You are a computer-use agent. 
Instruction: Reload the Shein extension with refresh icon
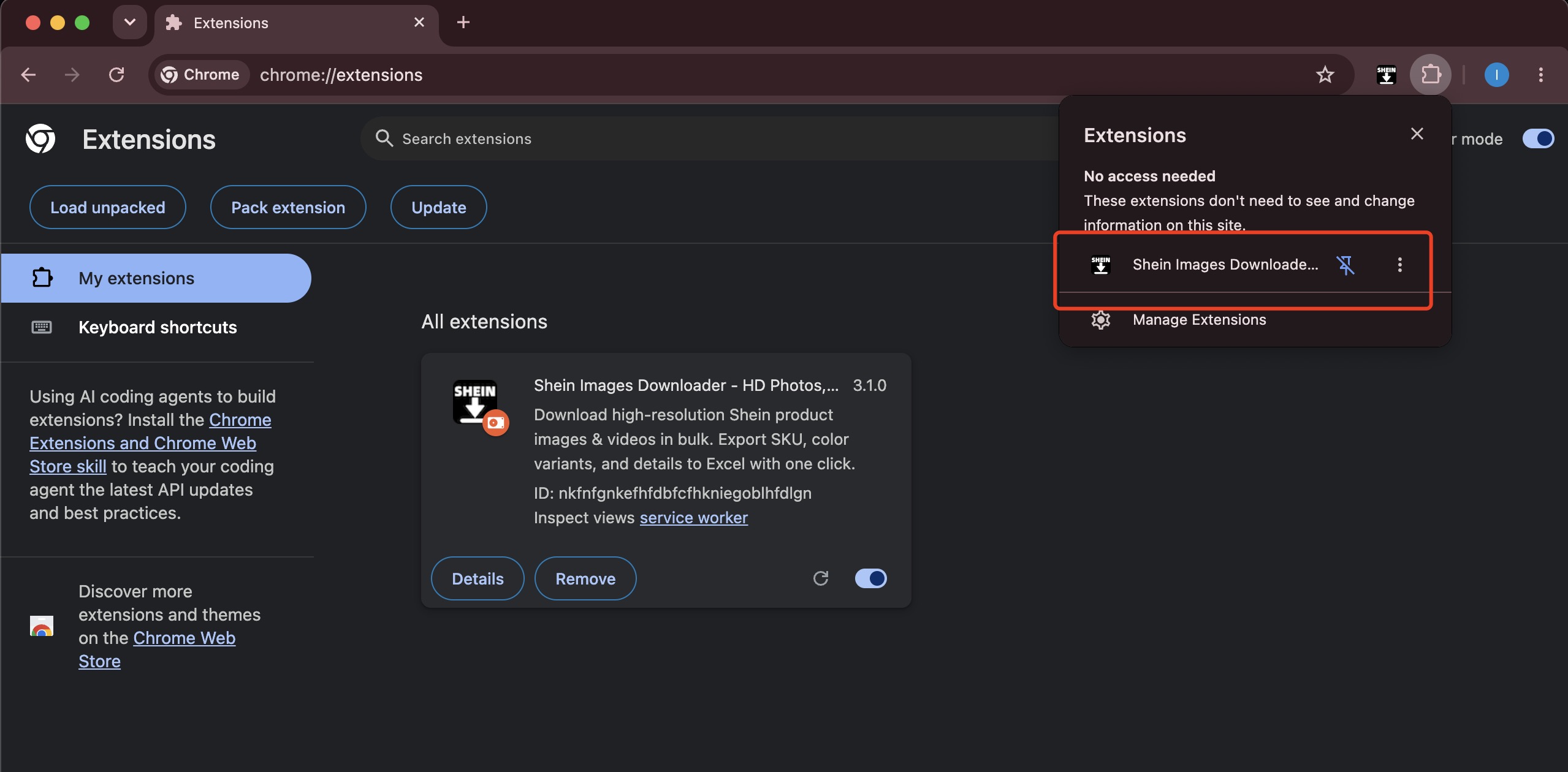821,578
